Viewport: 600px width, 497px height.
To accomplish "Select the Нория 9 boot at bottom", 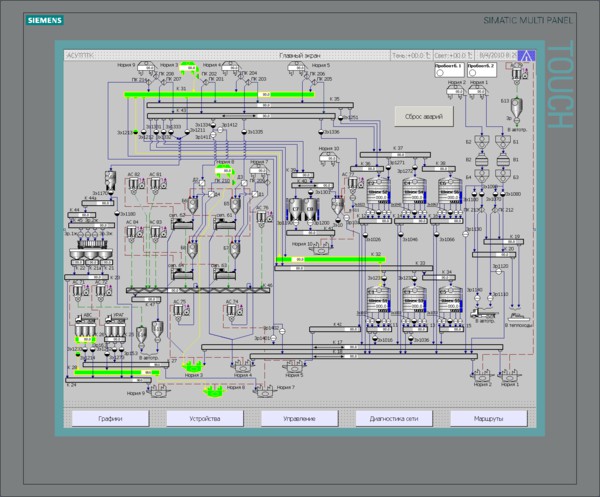I will (158, 391).
